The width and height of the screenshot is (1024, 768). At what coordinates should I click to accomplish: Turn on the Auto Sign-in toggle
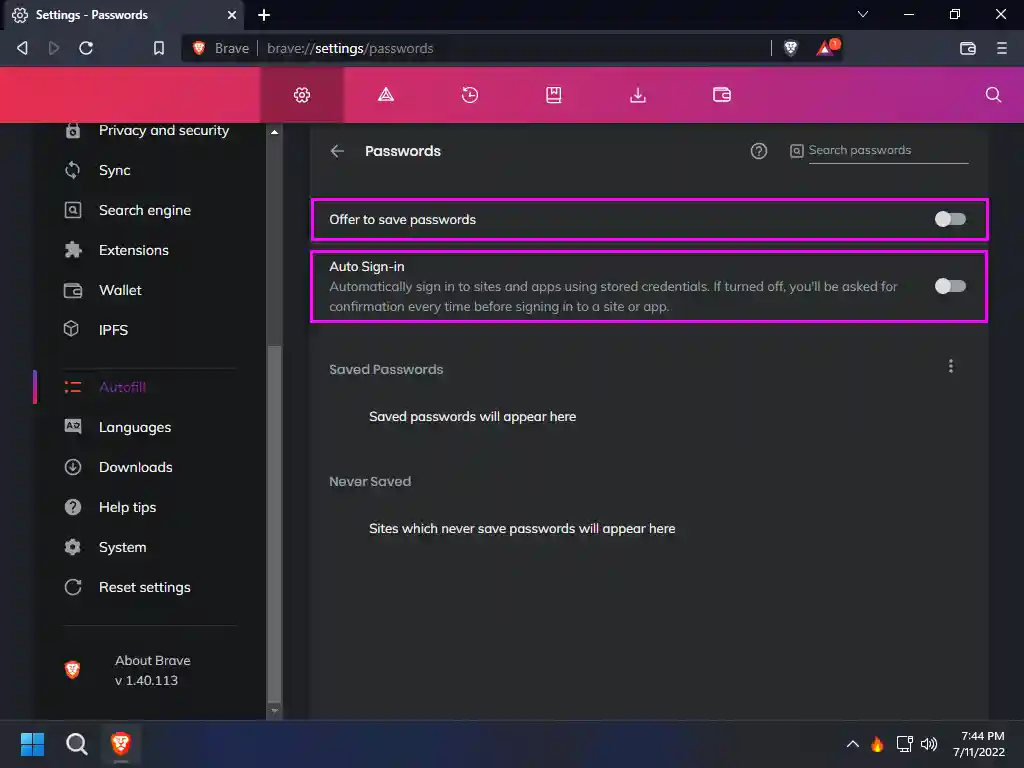coord(950,286)
